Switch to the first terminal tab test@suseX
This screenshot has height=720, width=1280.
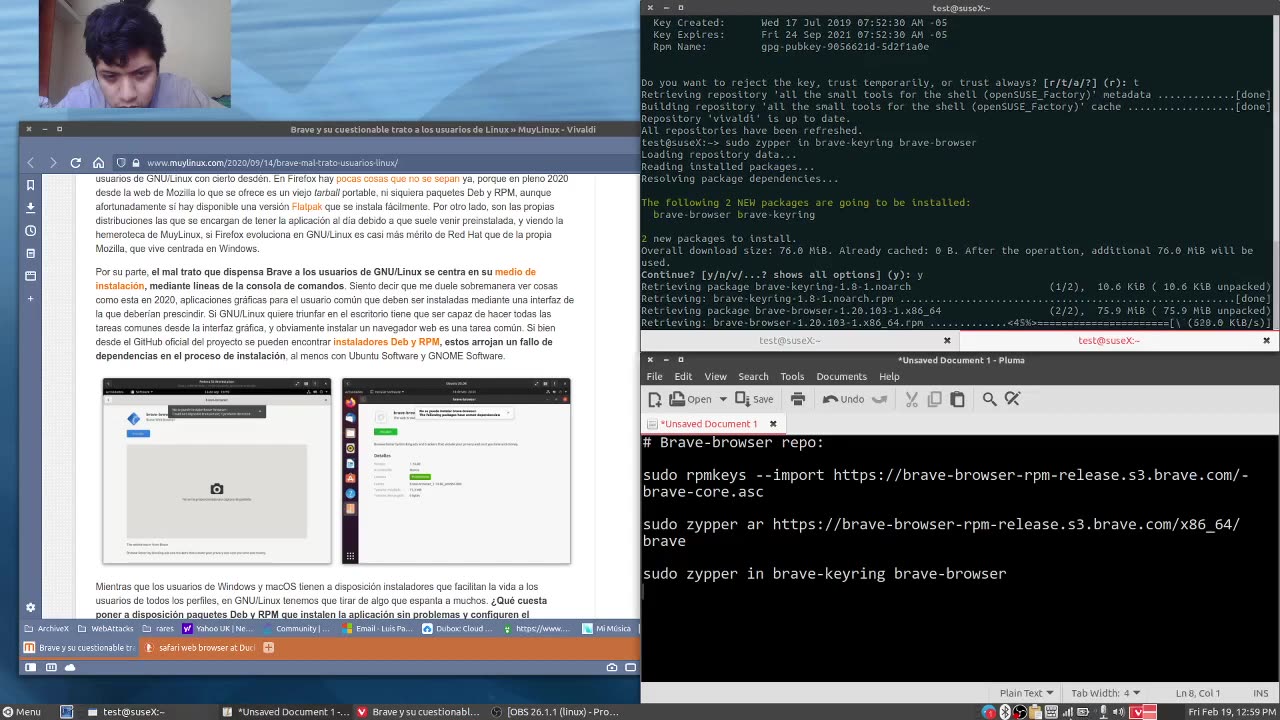coord(790,340)
